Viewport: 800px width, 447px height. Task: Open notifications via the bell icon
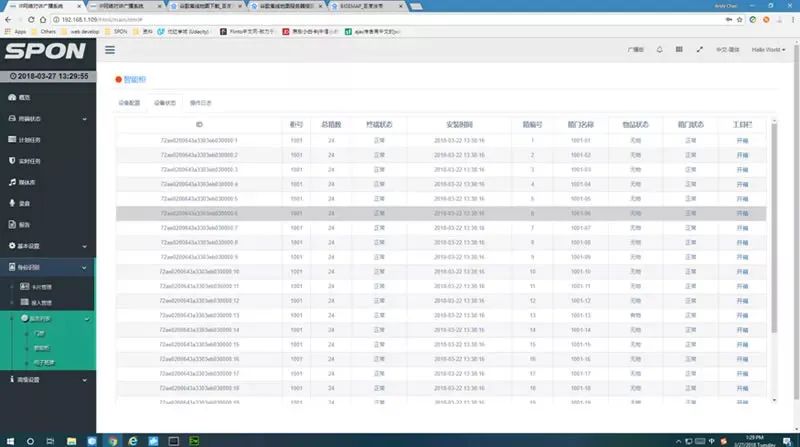[x=659, y=49]
